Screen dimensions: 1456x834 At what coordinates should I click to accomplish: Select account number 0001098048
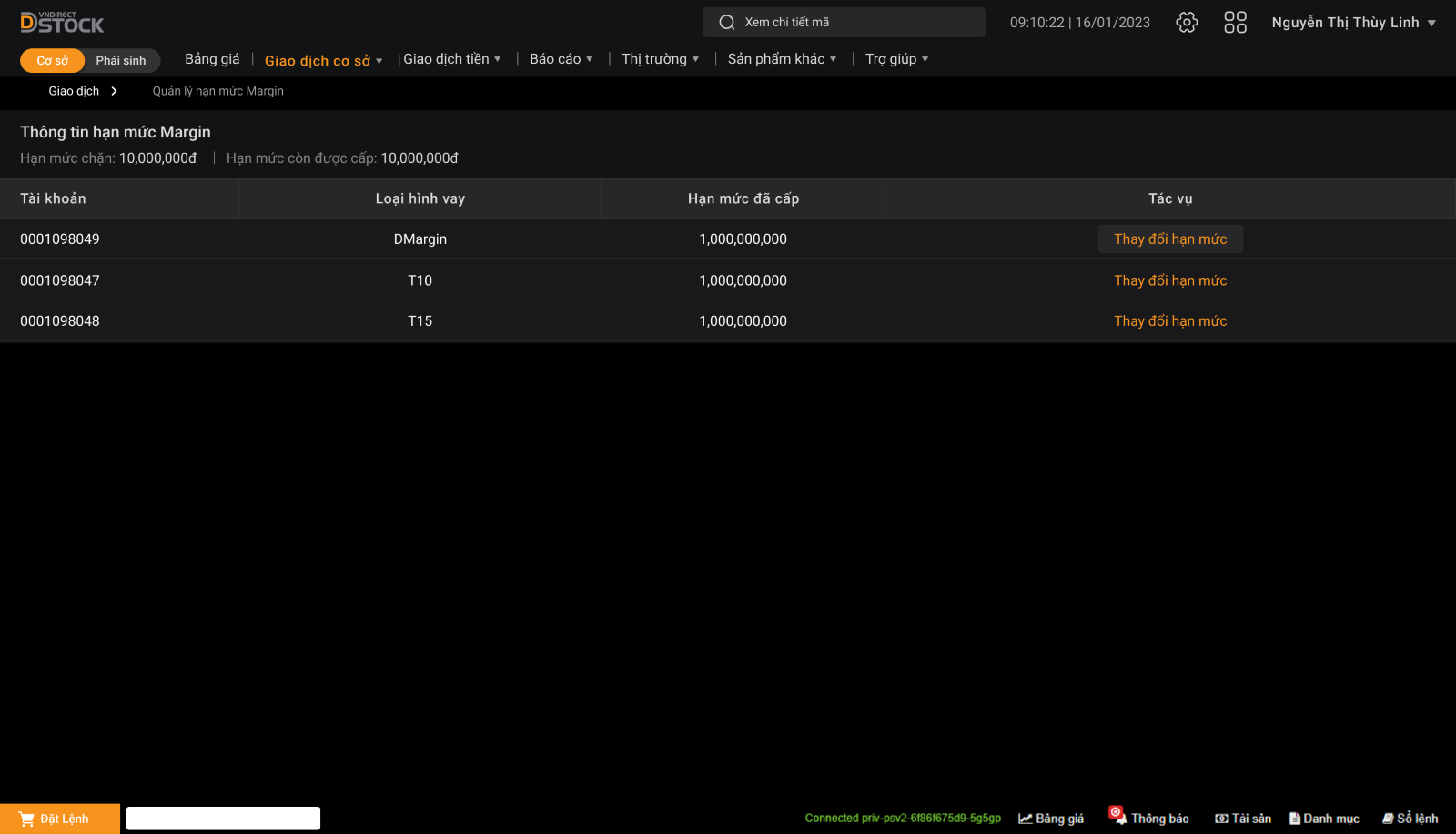tap(60, 321)
